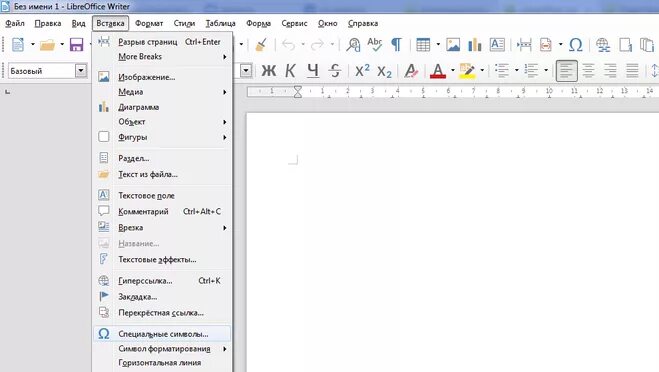Select align center button
Viewport: 659px width, 372px height.
tap(588, 71)
